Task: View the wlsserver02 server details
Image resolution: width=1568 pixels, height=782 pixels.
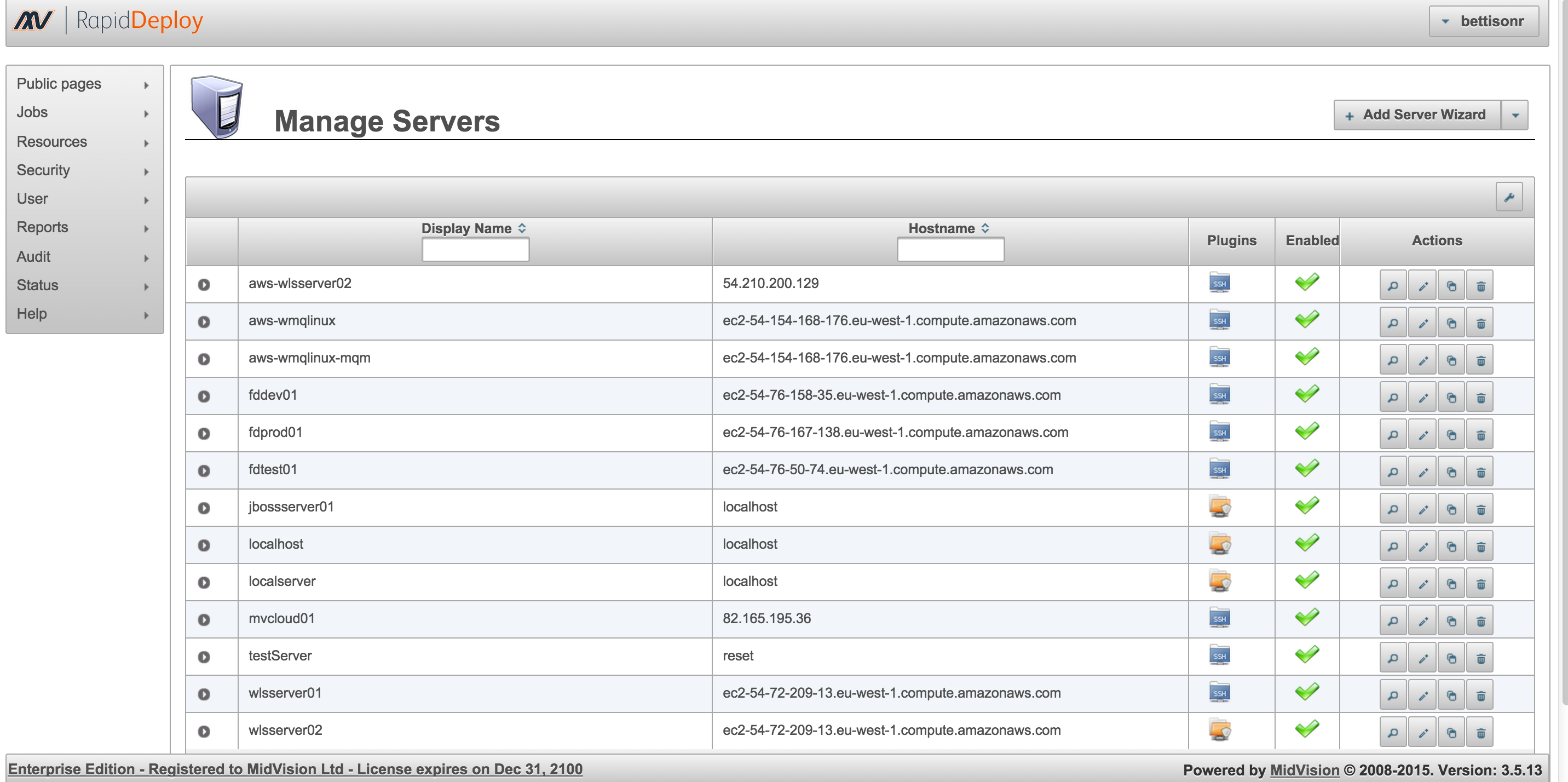Action: (1393, 732)
